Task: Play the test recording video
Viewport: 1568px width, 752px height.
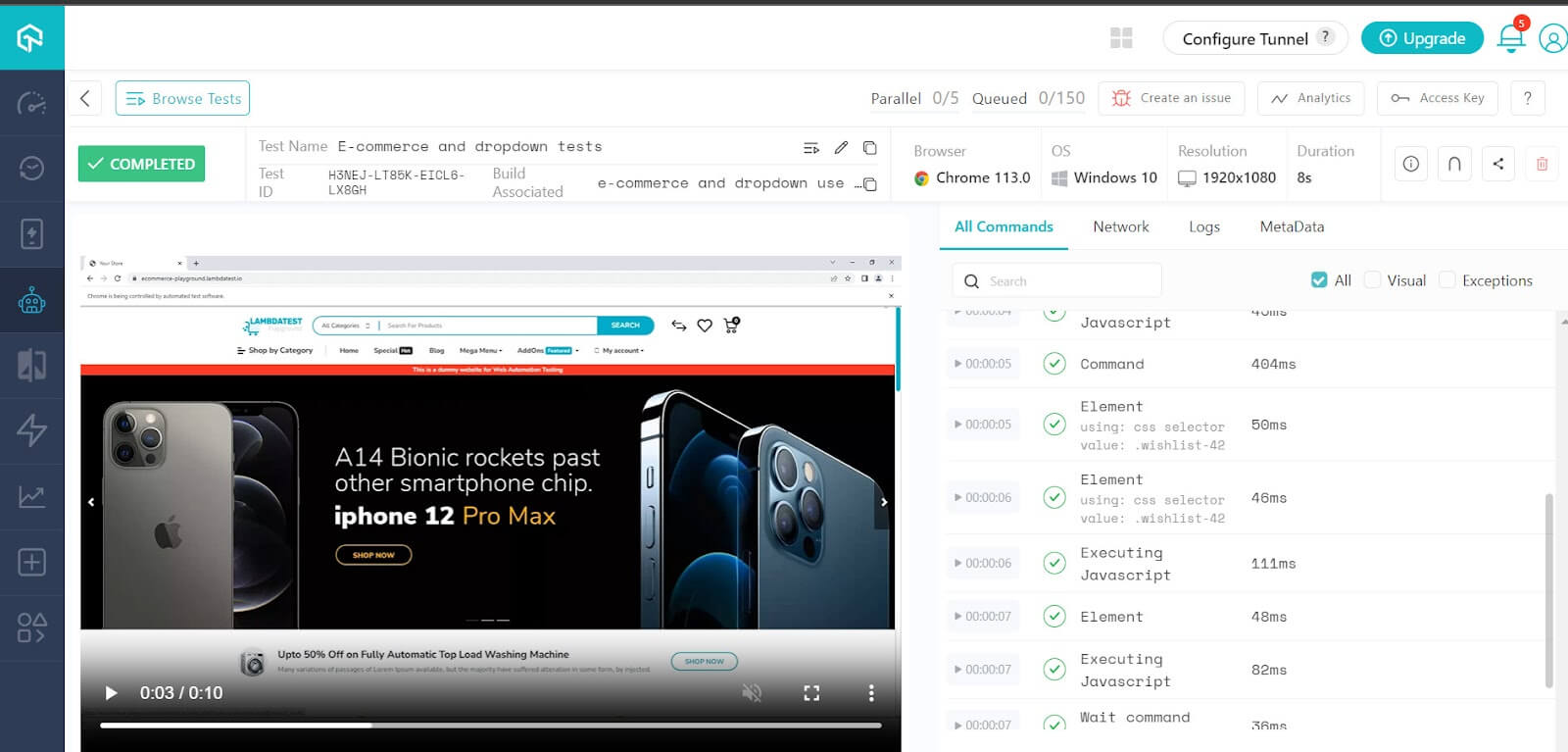Action: [111, 693]
